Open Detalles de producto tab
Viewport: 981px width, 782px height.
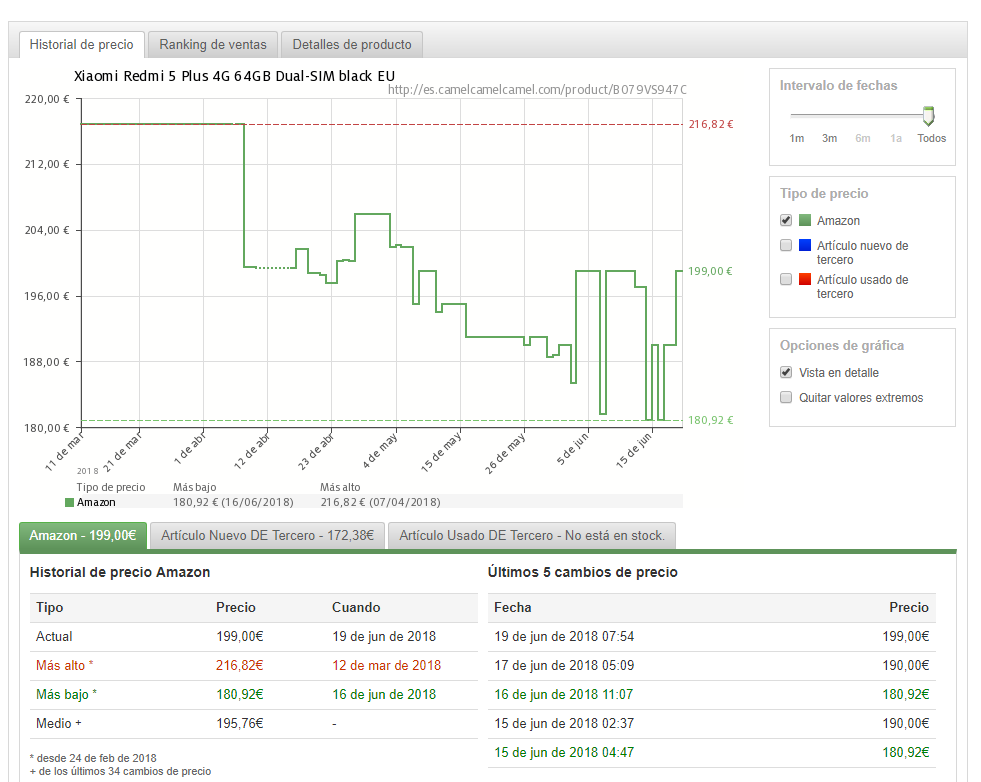(352, 45)
